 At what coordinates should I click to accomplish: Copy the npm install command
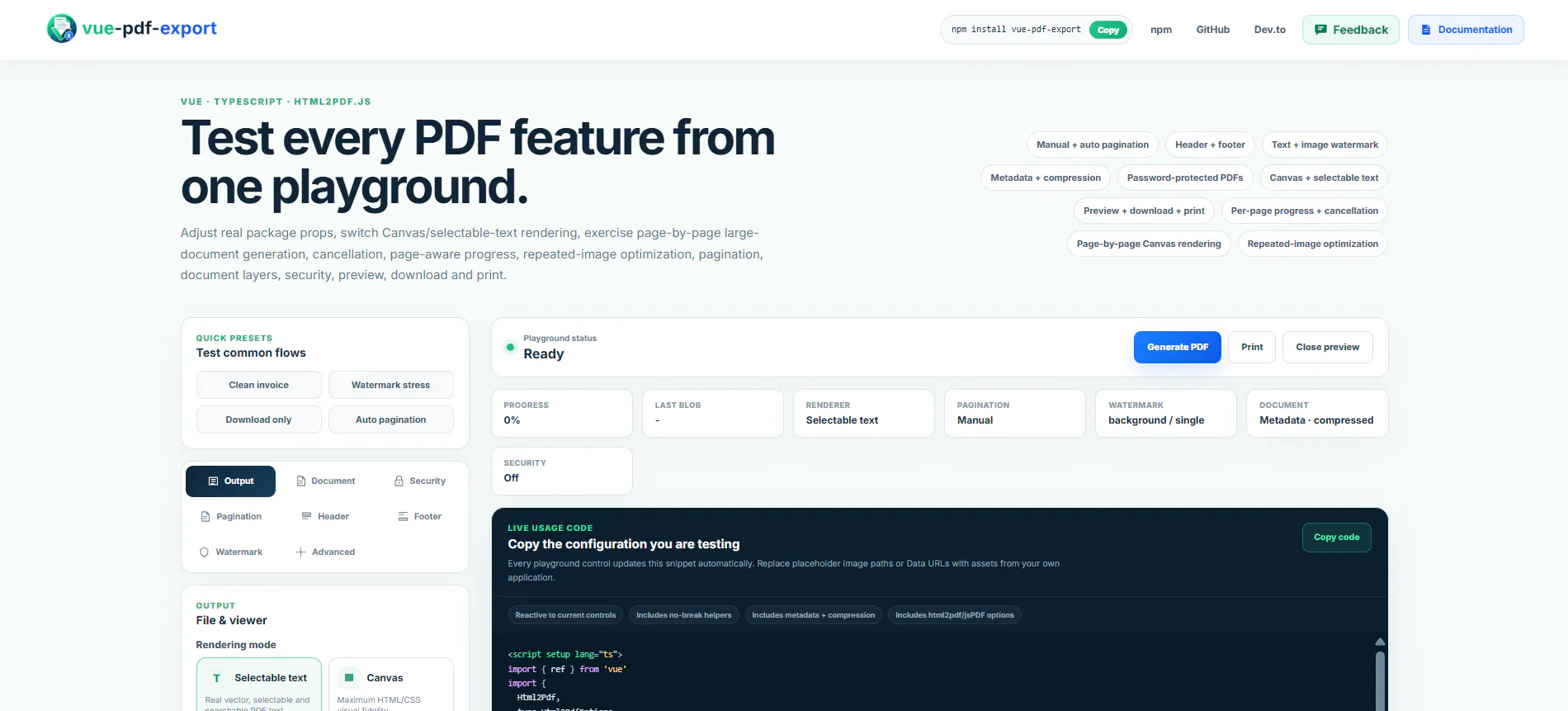(1108, 30)
